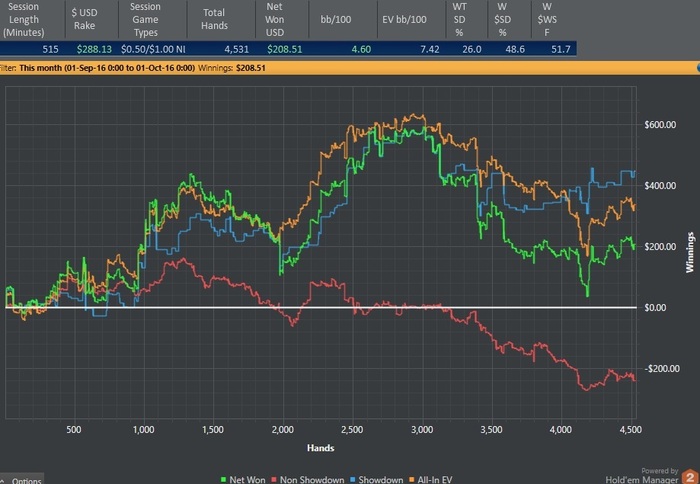Screen dimensions: 700x484
Task: Toggle the Net Won legend green swatch
Action: tap(223, 480)
